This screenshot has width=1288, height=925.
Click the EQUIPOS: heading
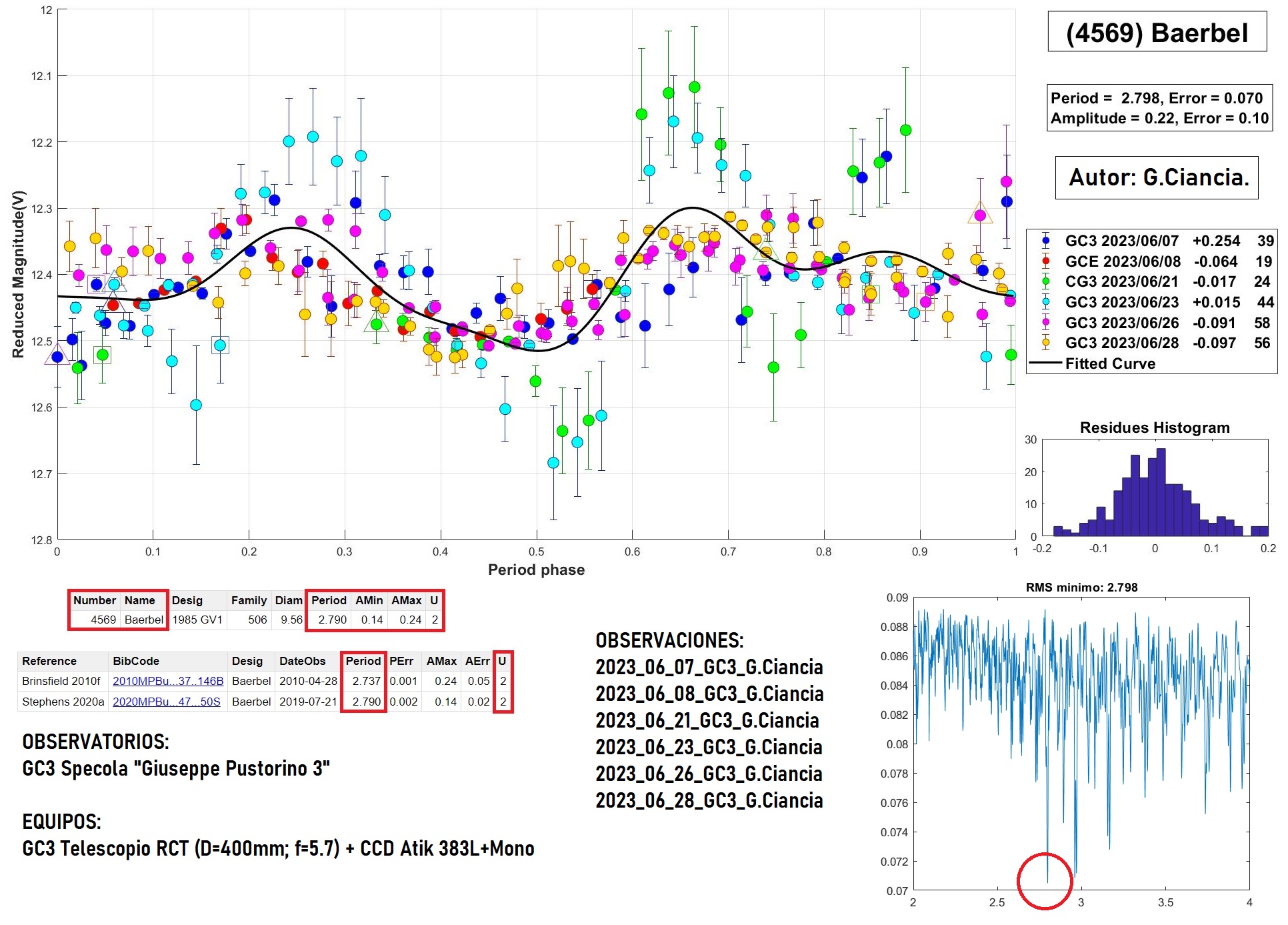coord(61,822)
